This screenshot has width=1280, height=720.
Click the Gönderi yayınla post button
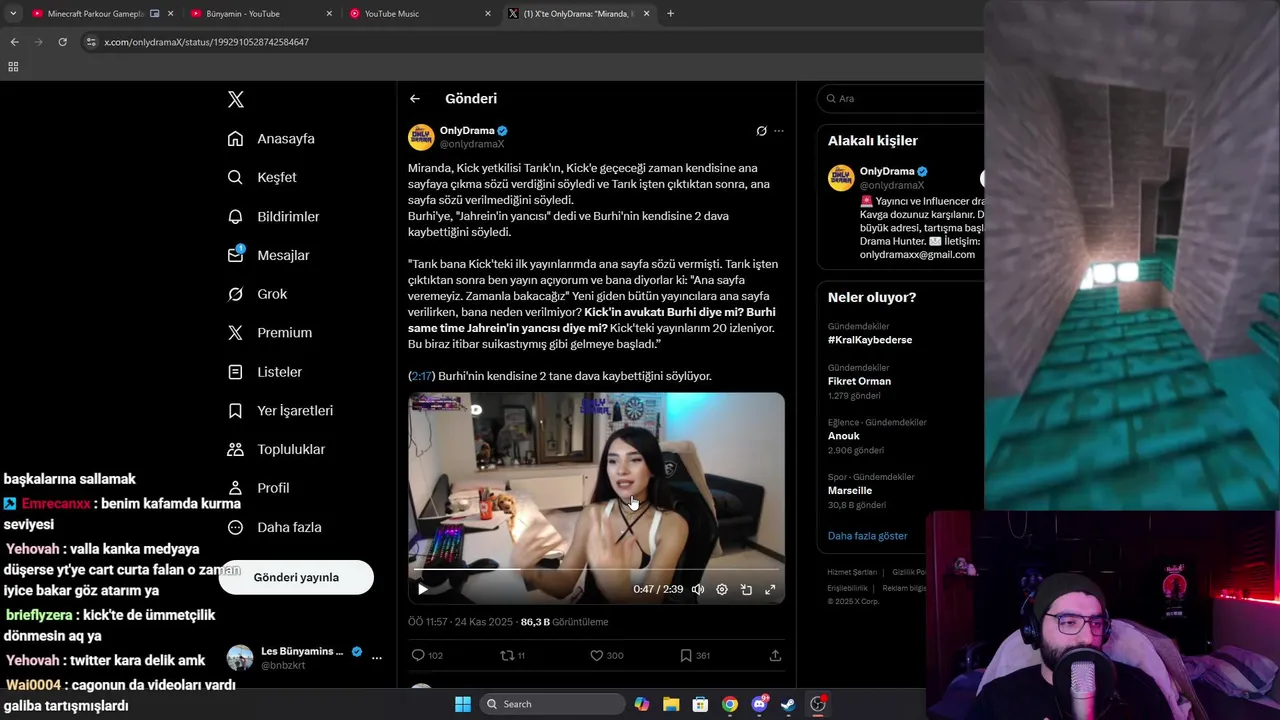point(296,577)
